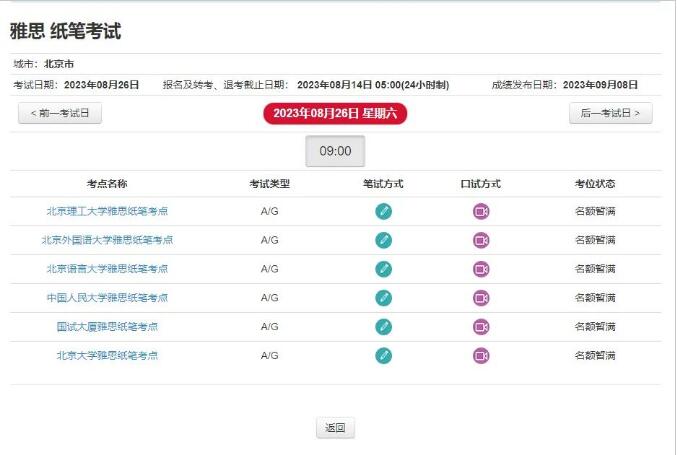Screen dimensions: 678x455
Task: Click pencil icon for 北京外国语大学雅思纸笔考点 row
Action: 384,240
